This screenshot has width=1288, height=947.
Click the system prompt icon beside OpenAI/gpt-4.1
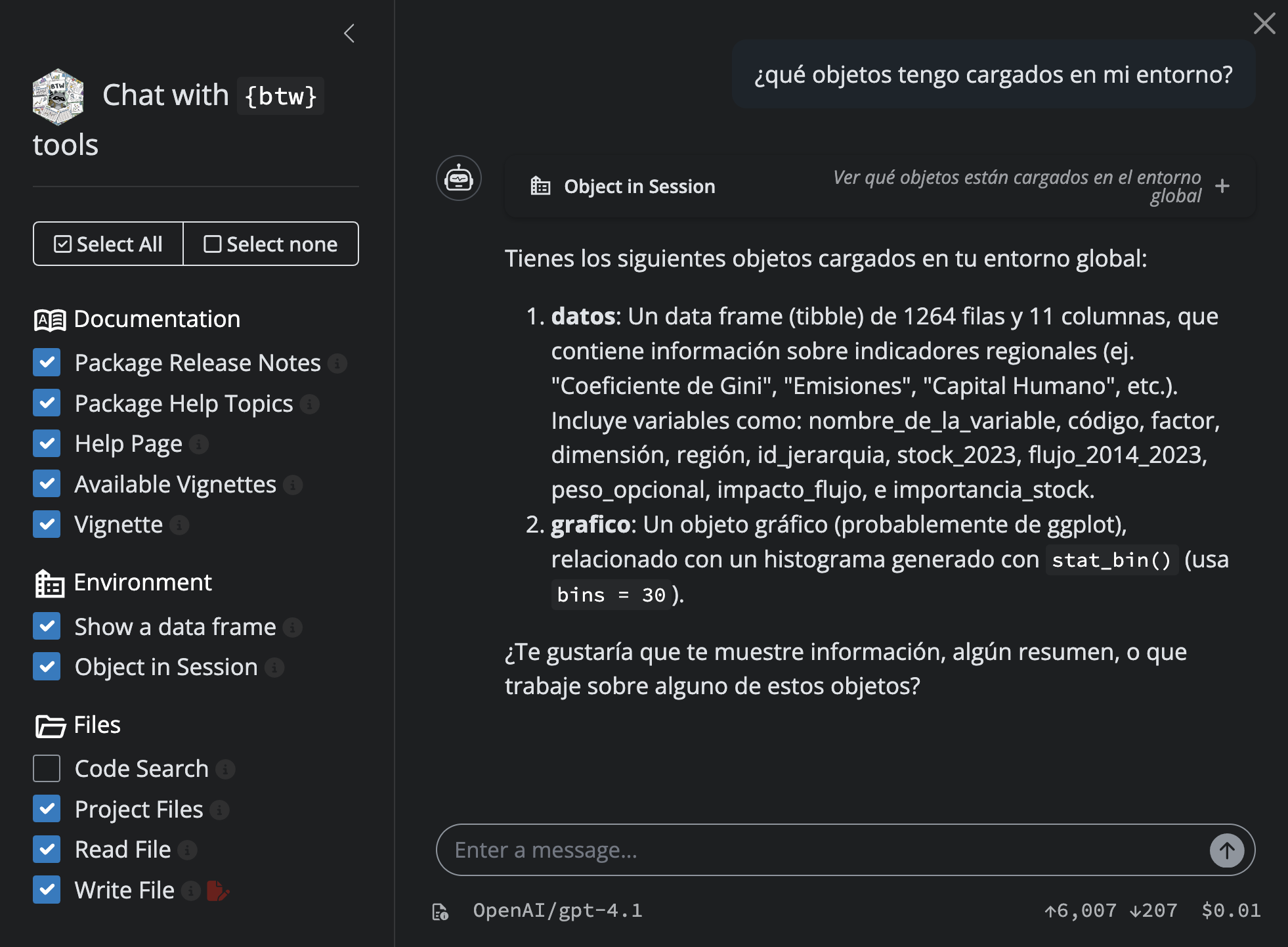[440, 912]
